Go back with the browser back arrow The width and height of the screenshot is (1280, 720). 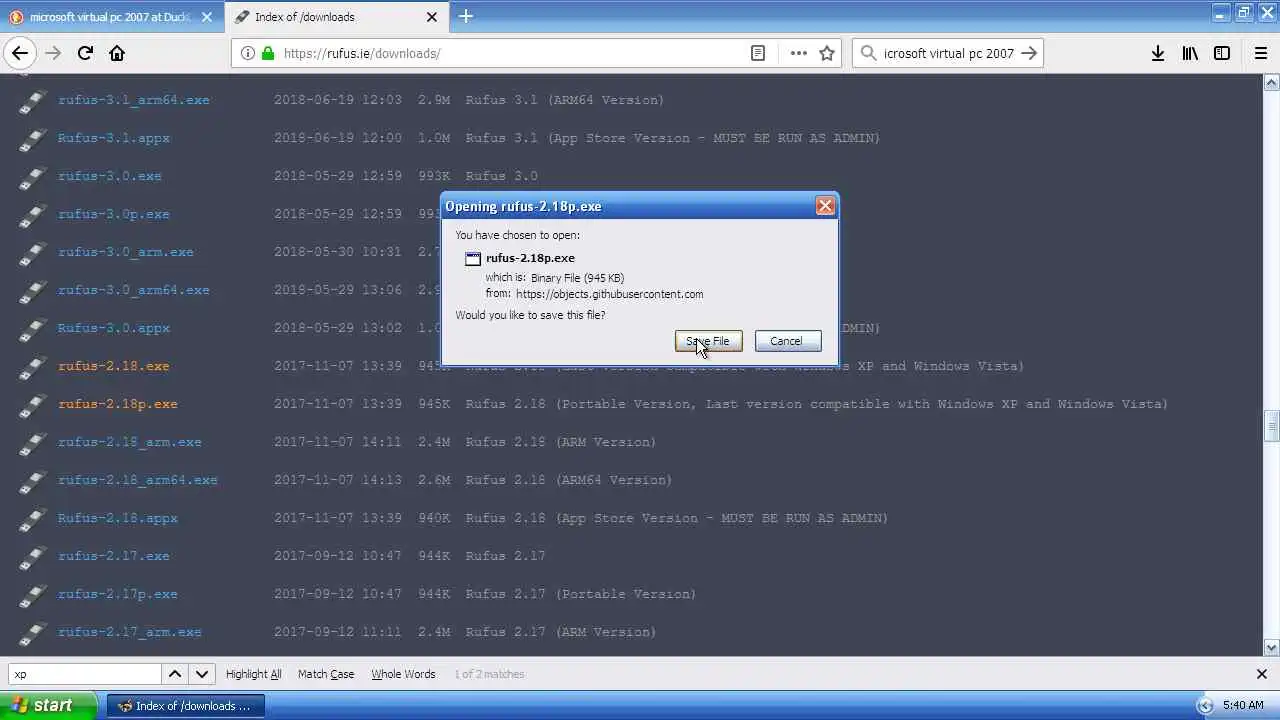point(20,53)
